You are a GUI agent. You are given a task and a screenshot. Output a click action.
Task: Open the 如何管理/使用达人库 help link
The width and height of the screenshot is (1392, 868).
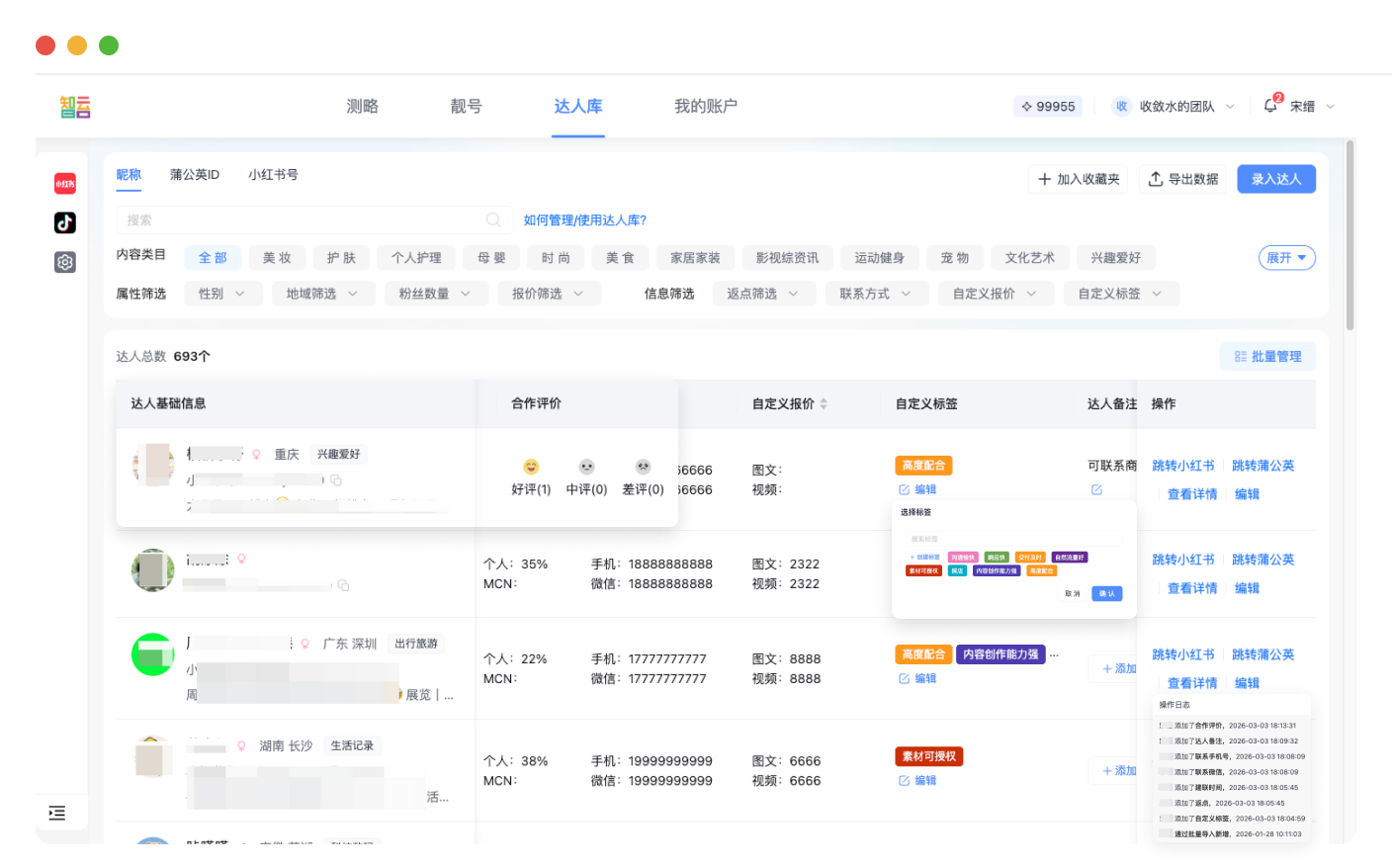[584, 220]
